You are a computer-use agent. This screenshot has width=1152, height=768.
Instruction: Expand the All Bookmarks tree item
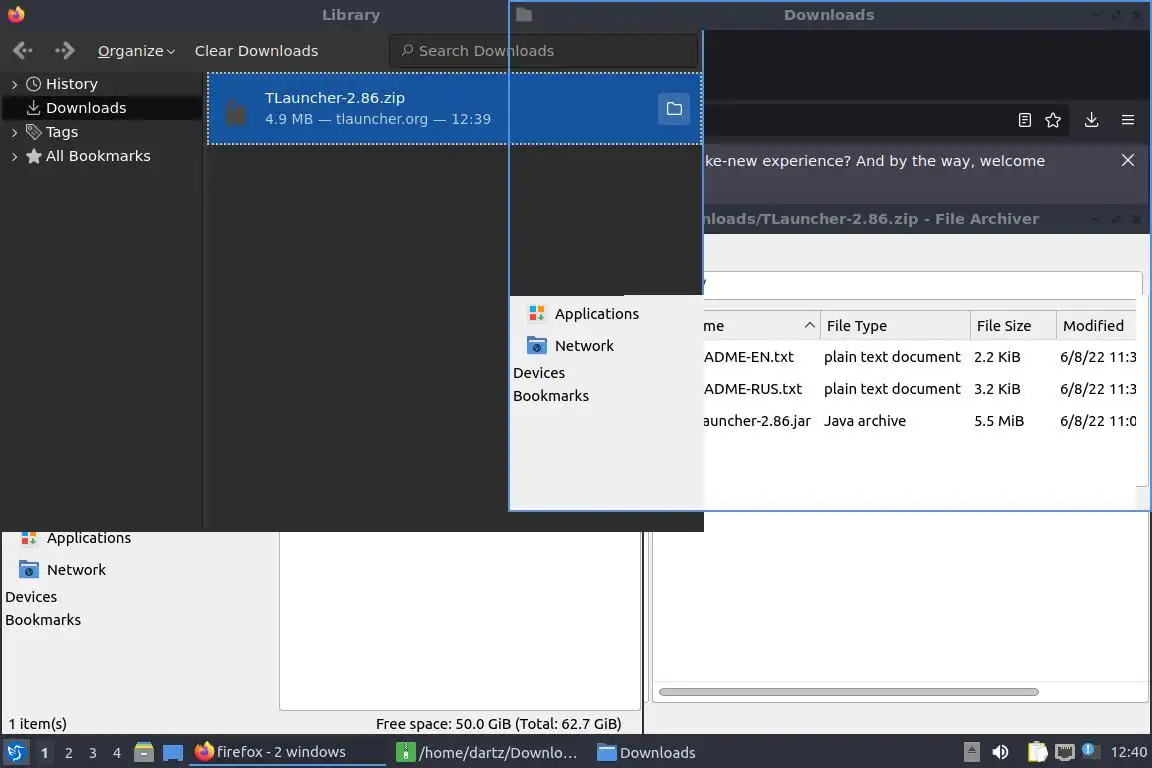pyautogui.click(x=14, y=157)
